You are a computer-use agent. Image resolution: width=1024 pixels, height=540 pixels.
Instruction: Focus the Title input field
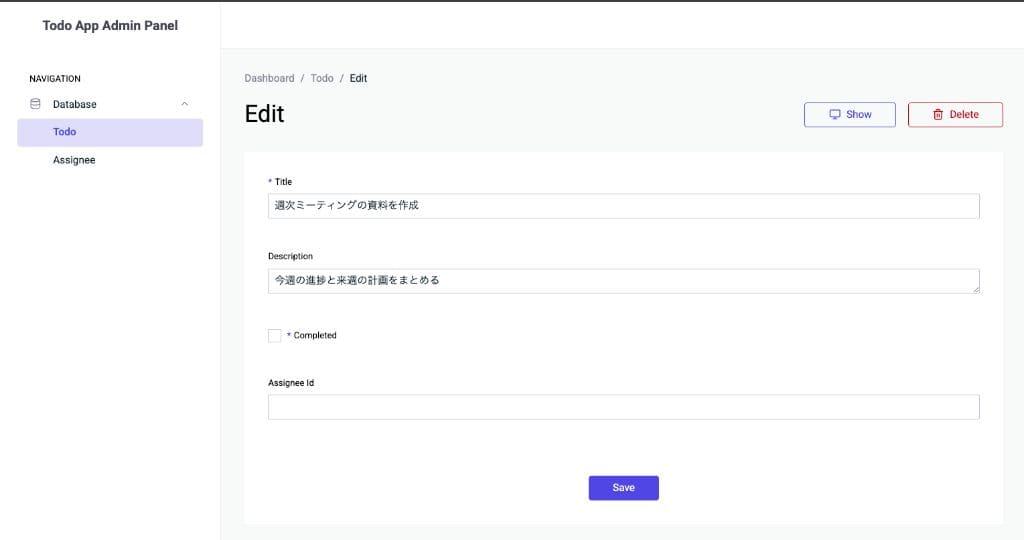624,206
